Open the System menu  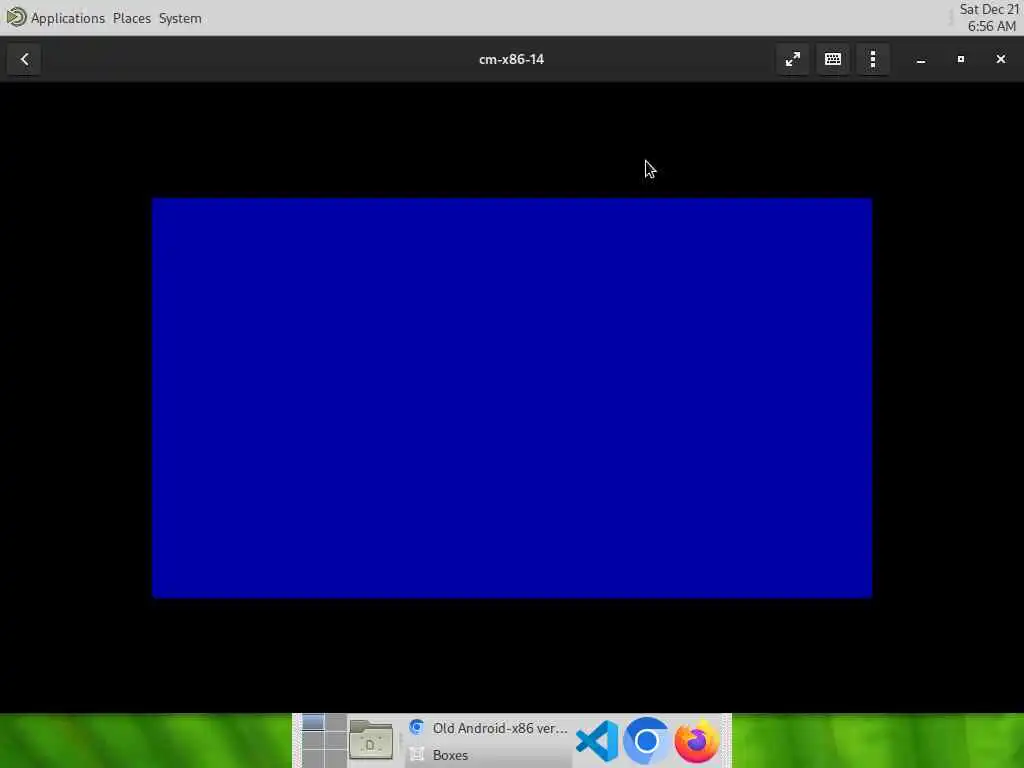tap(180, 18)
